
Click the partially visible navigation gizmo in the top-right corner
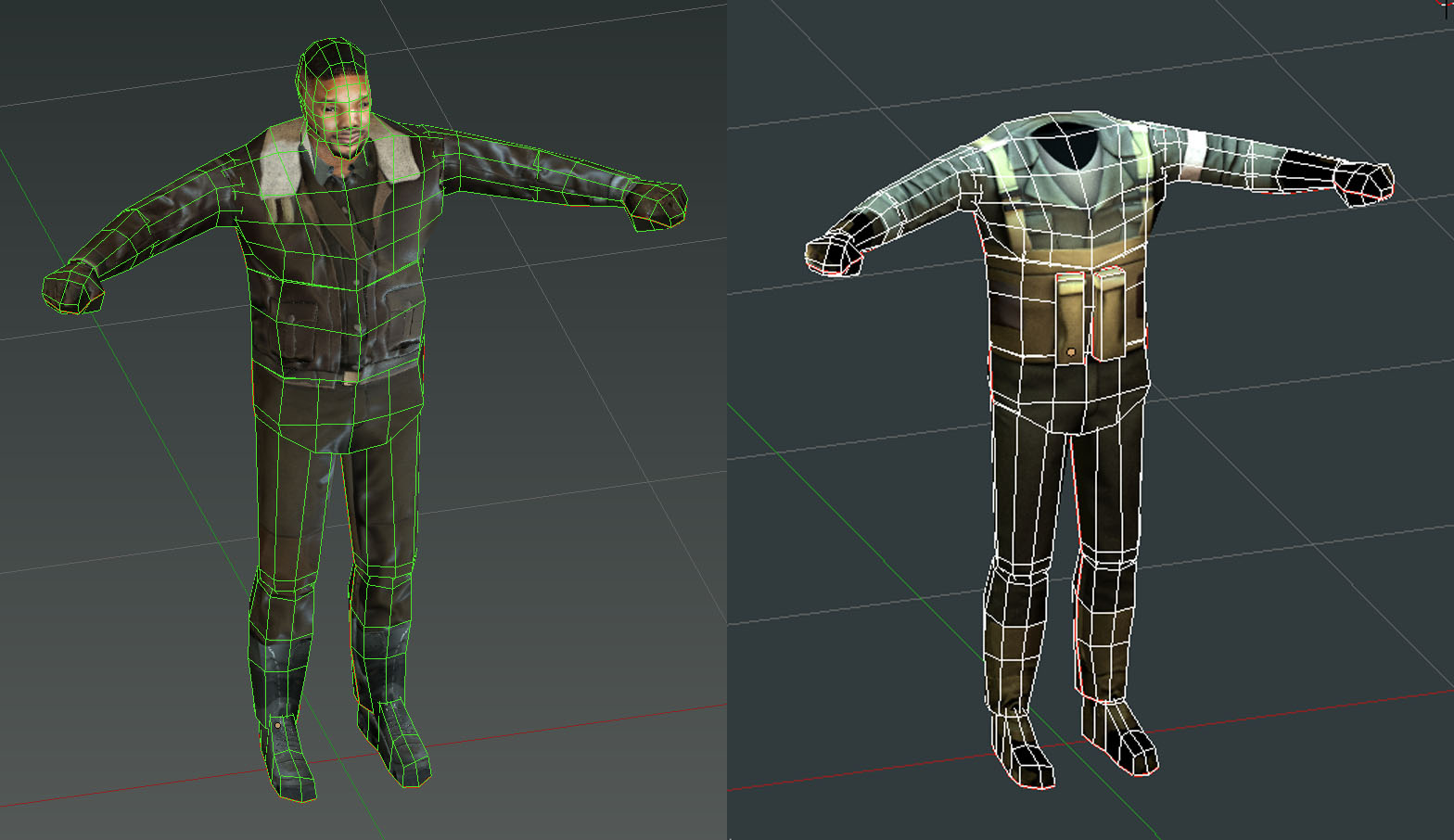1446,6
